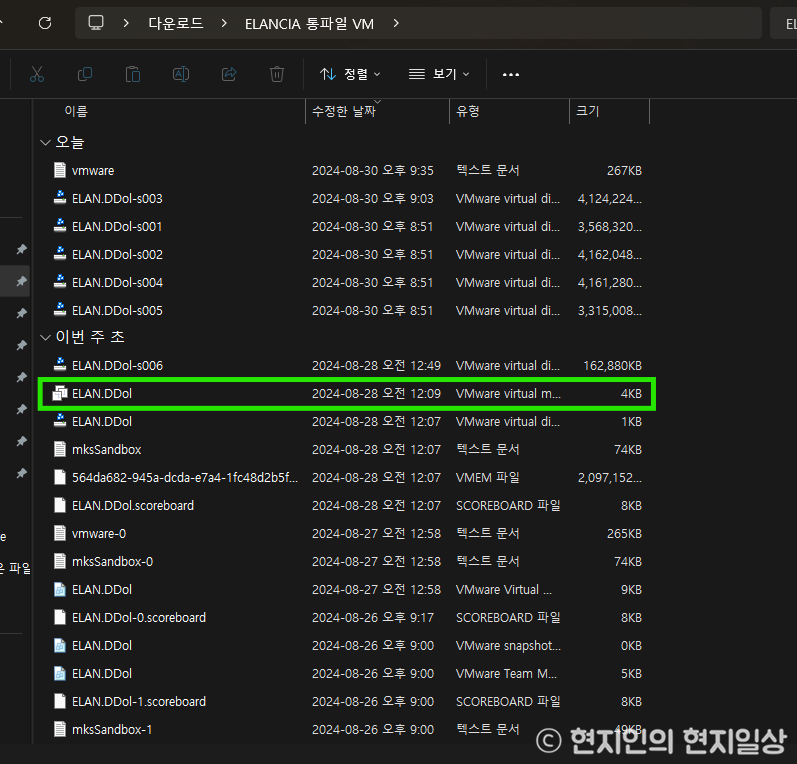Click the Refresh icon in address bar
The image size is (797, 764).
[x=45, y=23]
